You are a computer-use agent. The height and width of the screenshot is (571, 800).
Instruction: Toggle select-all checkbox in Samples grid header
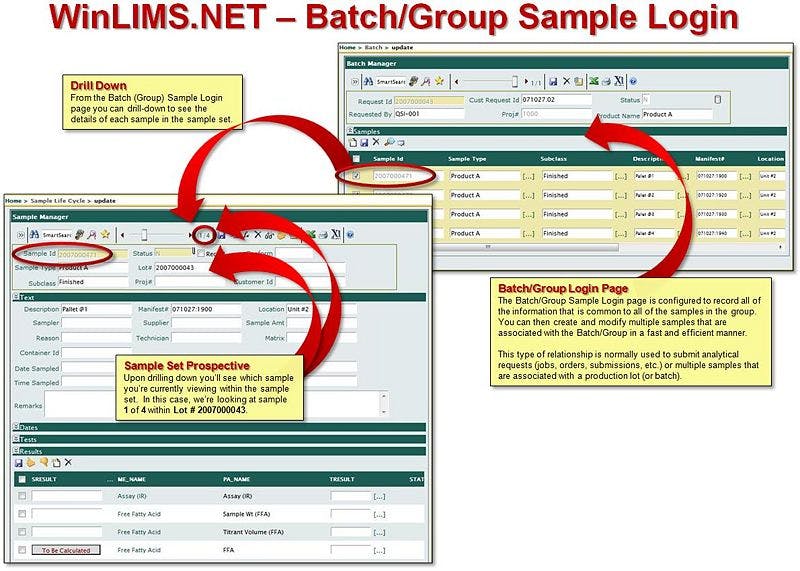click(356, 159)
